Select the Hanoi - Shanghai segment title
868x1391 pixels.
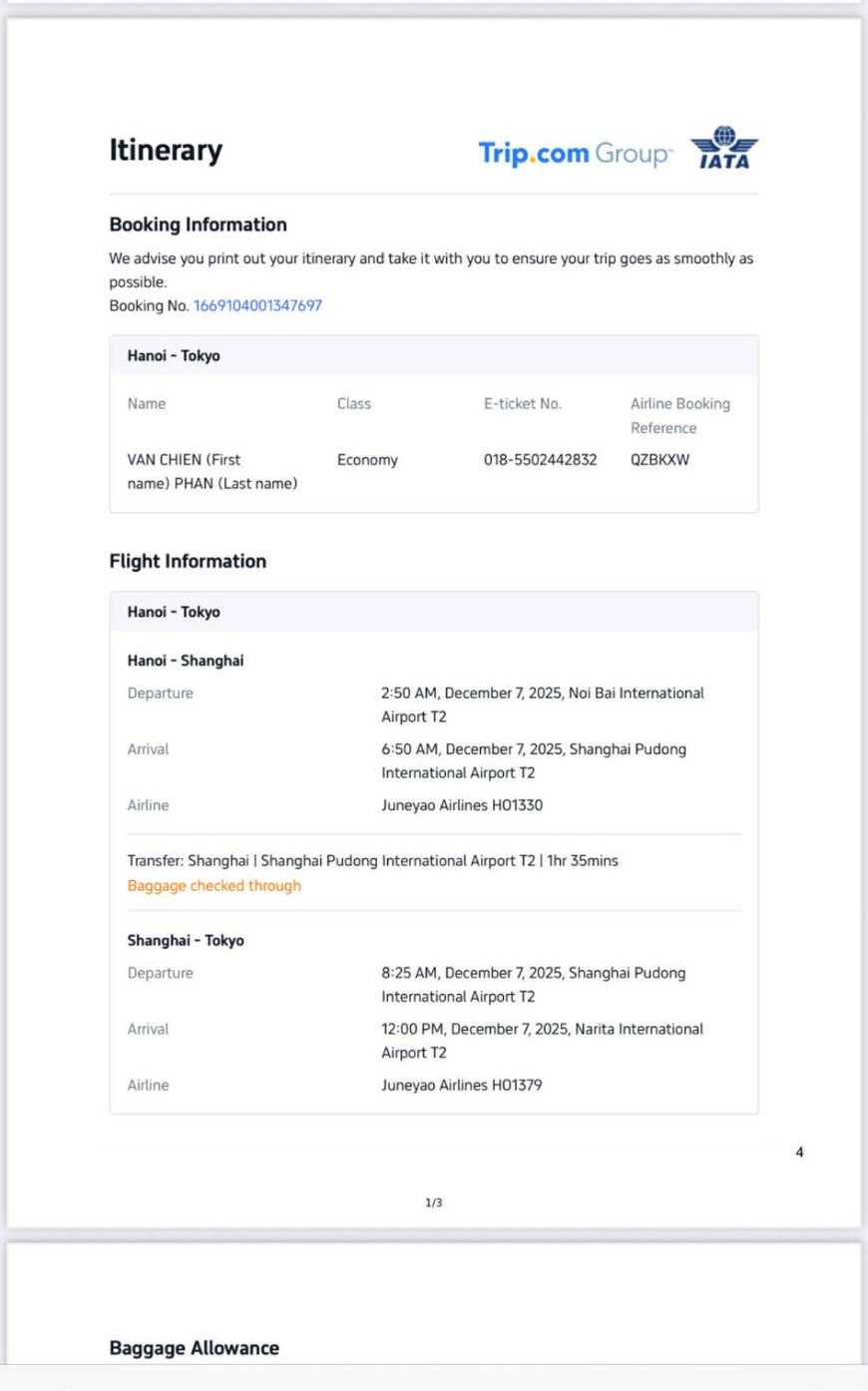tap(186, 661)
